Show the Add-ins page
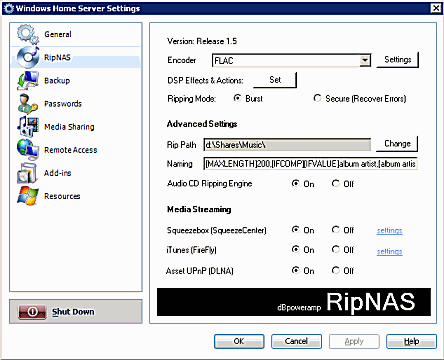This screenshot has height=360, width=444. coord(76,173)
